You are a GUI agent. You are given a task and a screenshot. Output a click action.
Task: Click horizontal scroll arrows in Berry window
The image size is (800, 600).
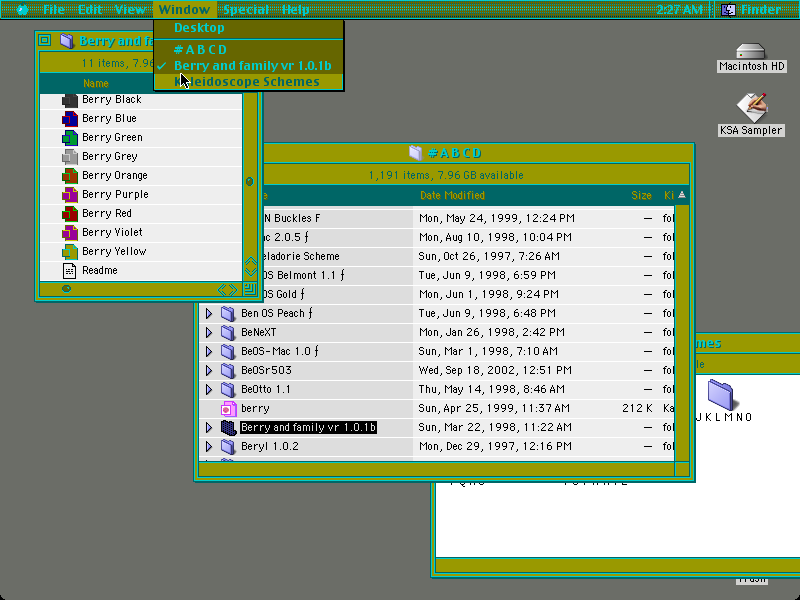tap(228, 290)
